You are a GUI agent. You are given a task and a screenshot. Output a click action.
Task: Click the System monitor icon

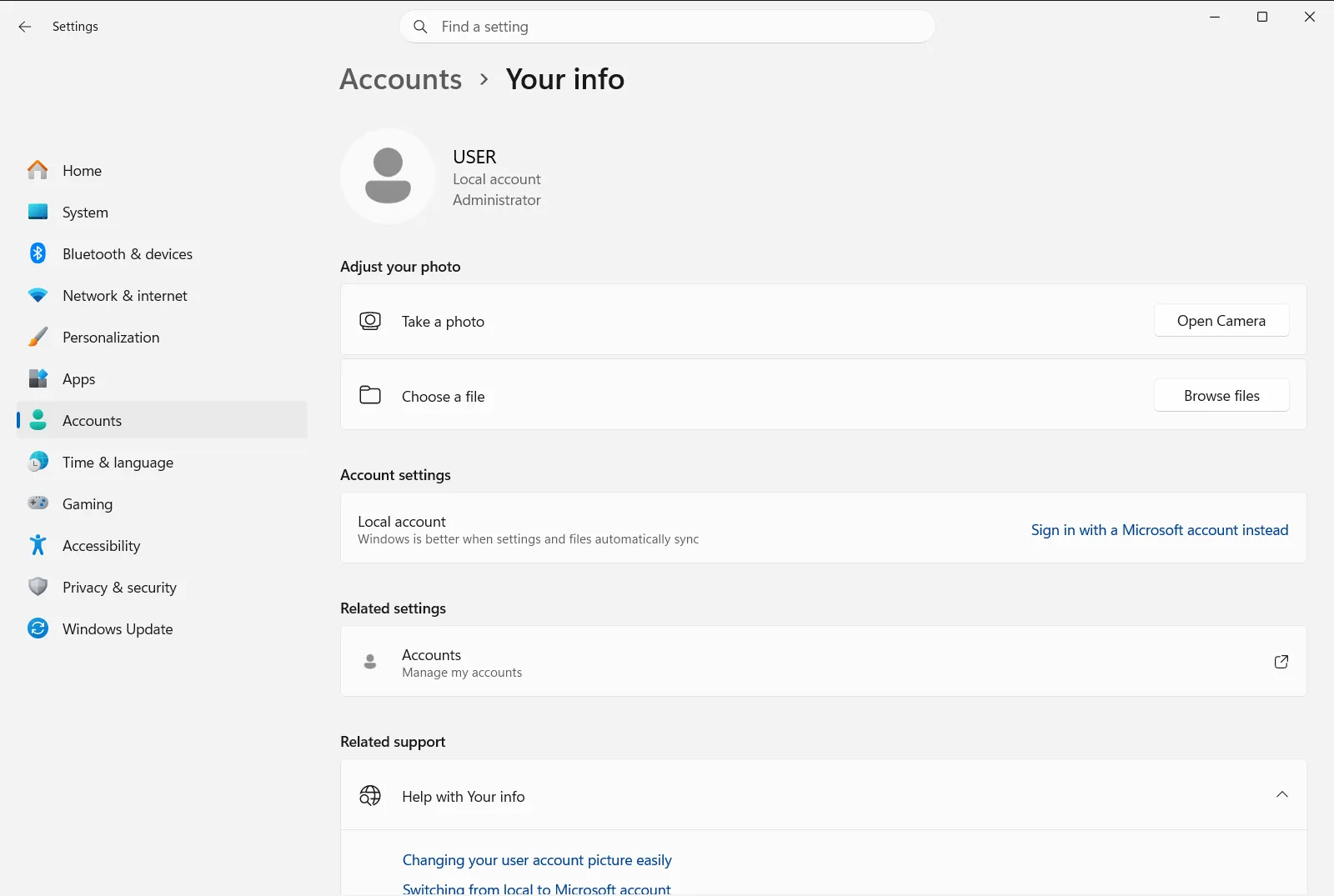38,212
